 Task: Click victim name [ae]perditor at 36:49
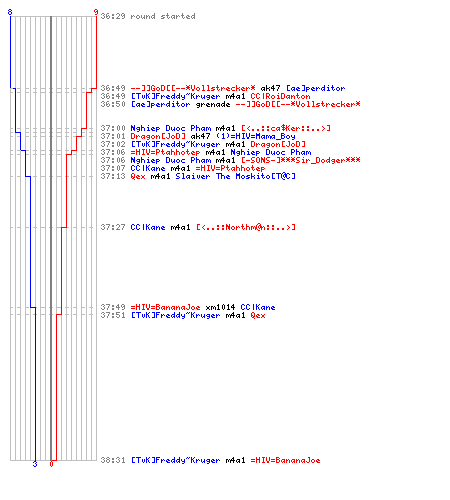[316, 88]
